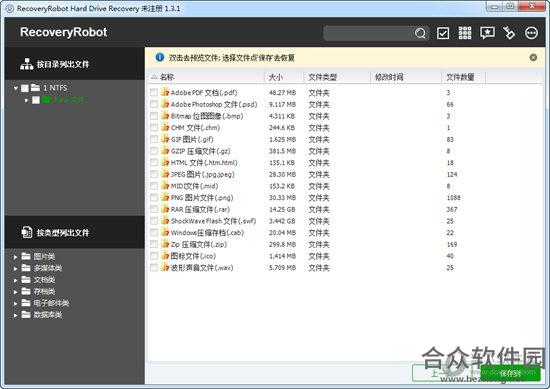Click the CHM (.chm) folder icon
This screenshot has width=550, height=389.
165,127
